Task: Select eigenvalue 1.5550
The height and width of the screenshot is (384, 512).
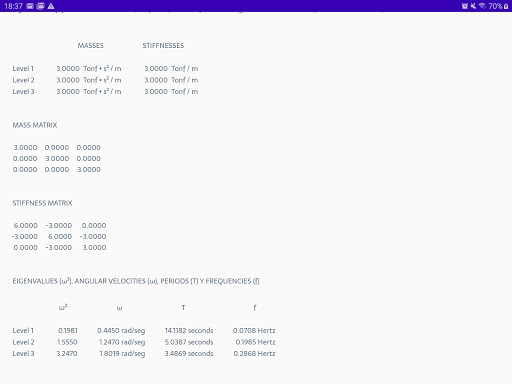Action: 67,342
